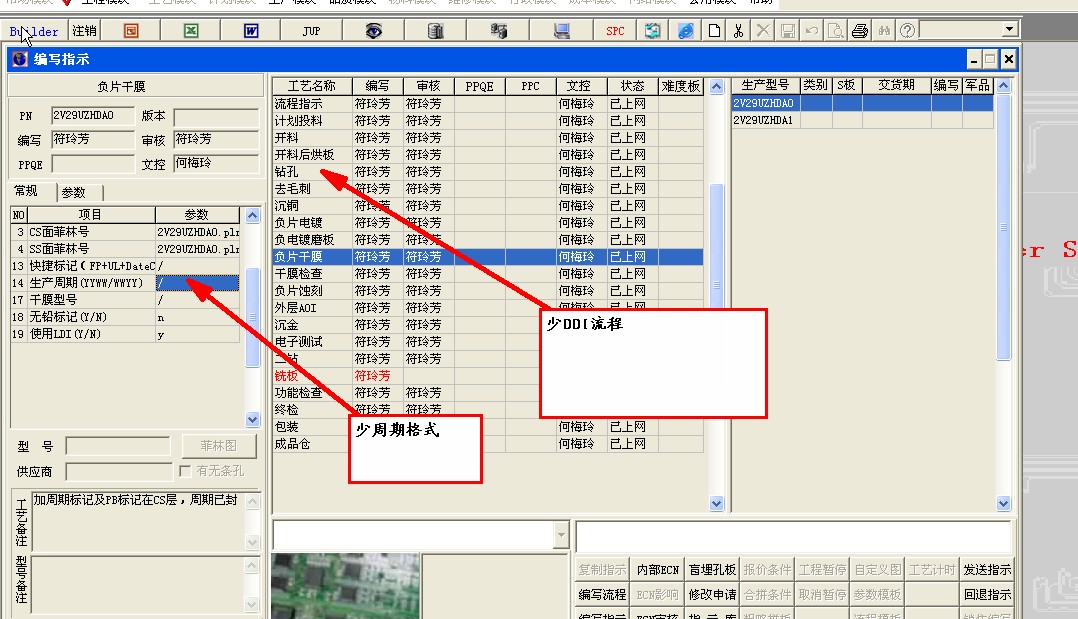1078x619 pixels.
Task: Select the 外层AOI process row
Action: click(x=488, y=307)
